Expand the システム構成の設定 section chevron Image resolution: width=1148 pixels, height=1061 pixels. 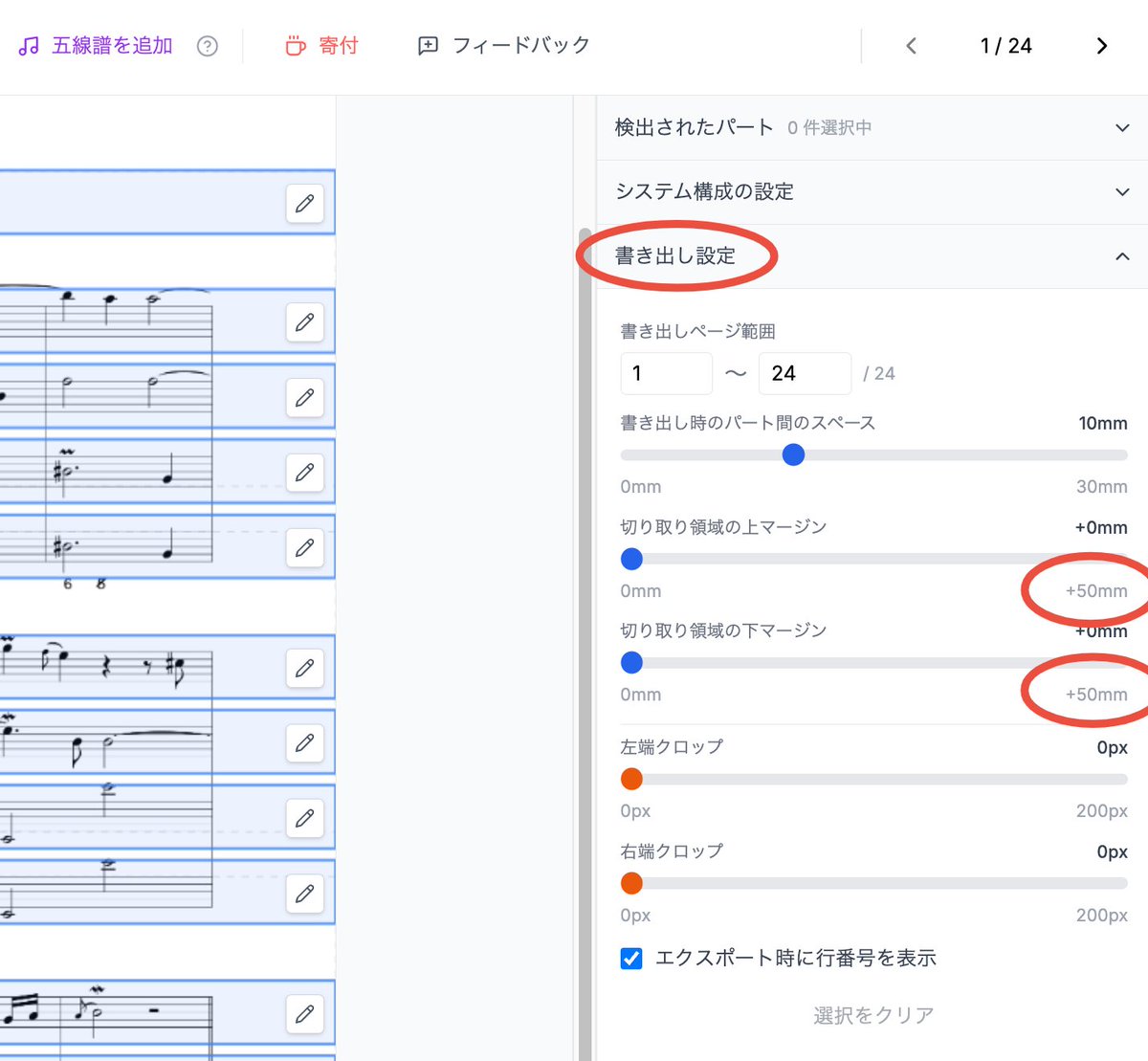pos(1122,191)
